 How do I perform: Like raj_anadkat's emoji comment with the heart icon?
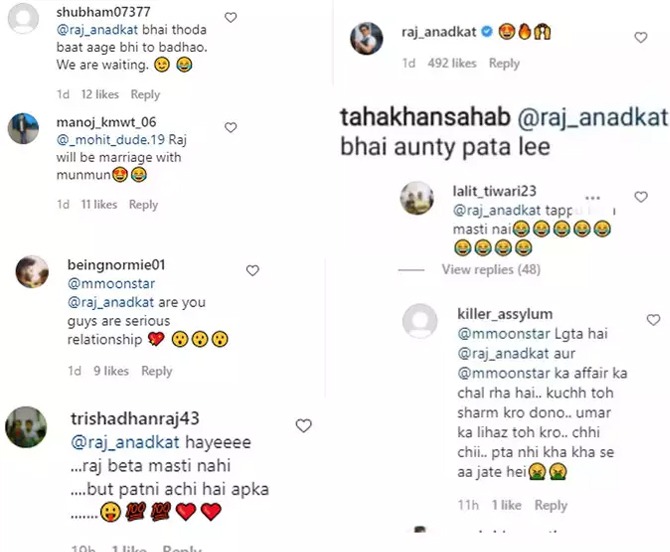[641, 38]
